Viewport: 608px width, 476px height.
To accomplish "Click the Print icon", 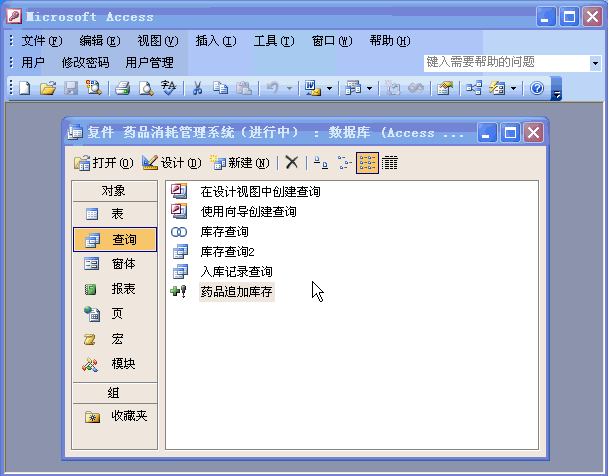I will 123,88.
